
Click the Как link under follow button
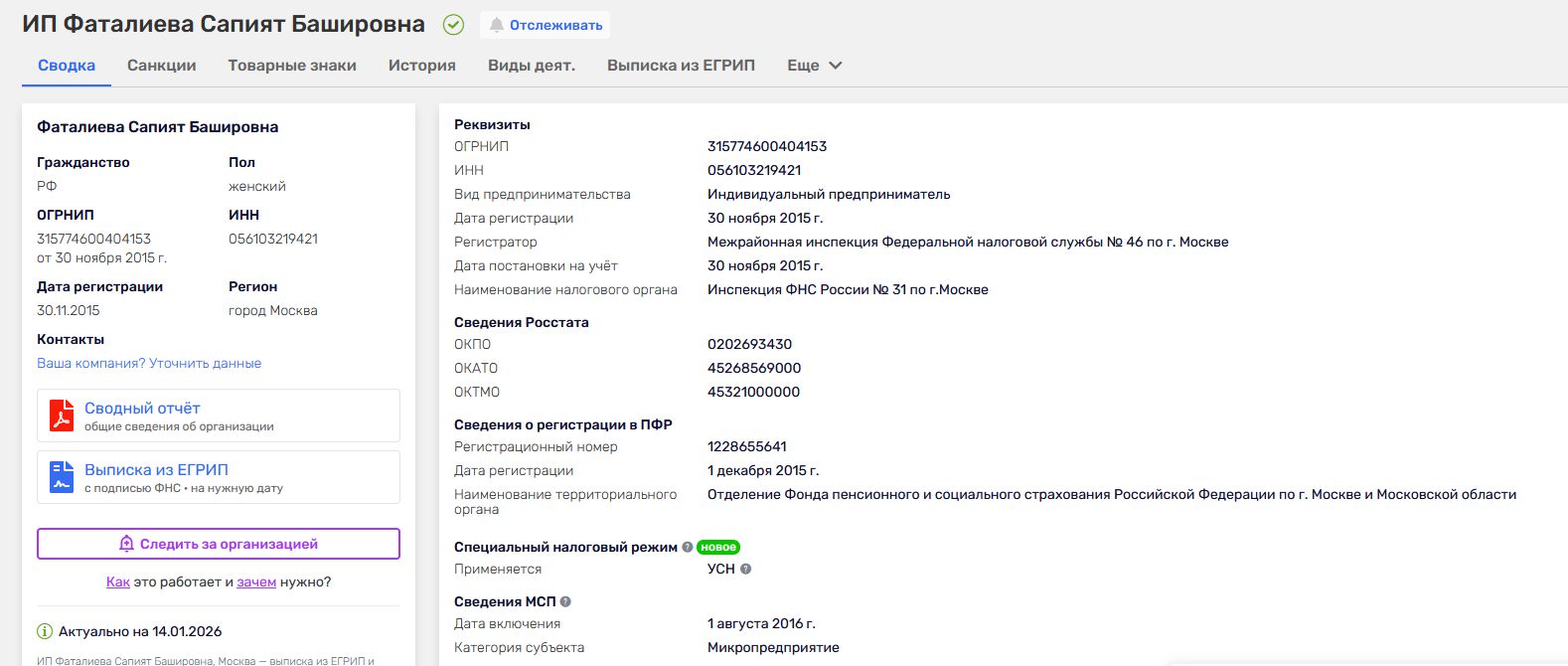(x=117, y=583)
